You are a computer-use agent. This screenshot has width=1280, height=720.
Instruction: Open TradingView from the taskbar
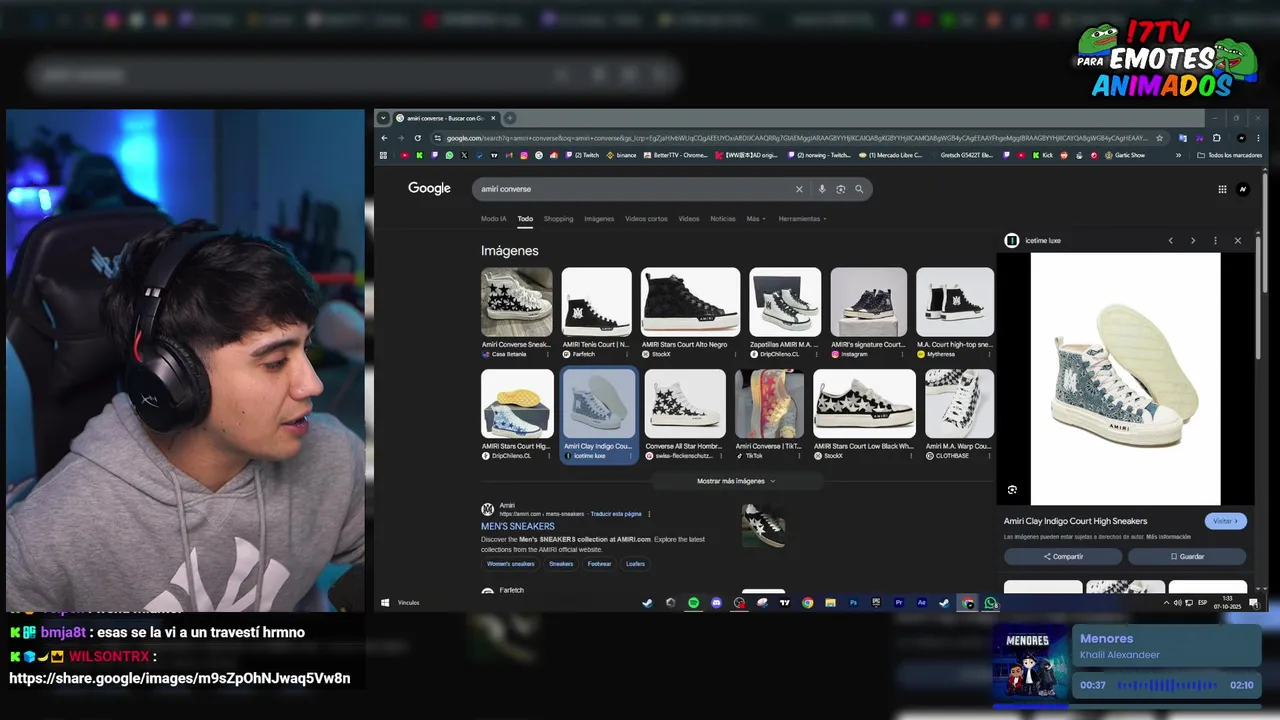click(785, 603)
